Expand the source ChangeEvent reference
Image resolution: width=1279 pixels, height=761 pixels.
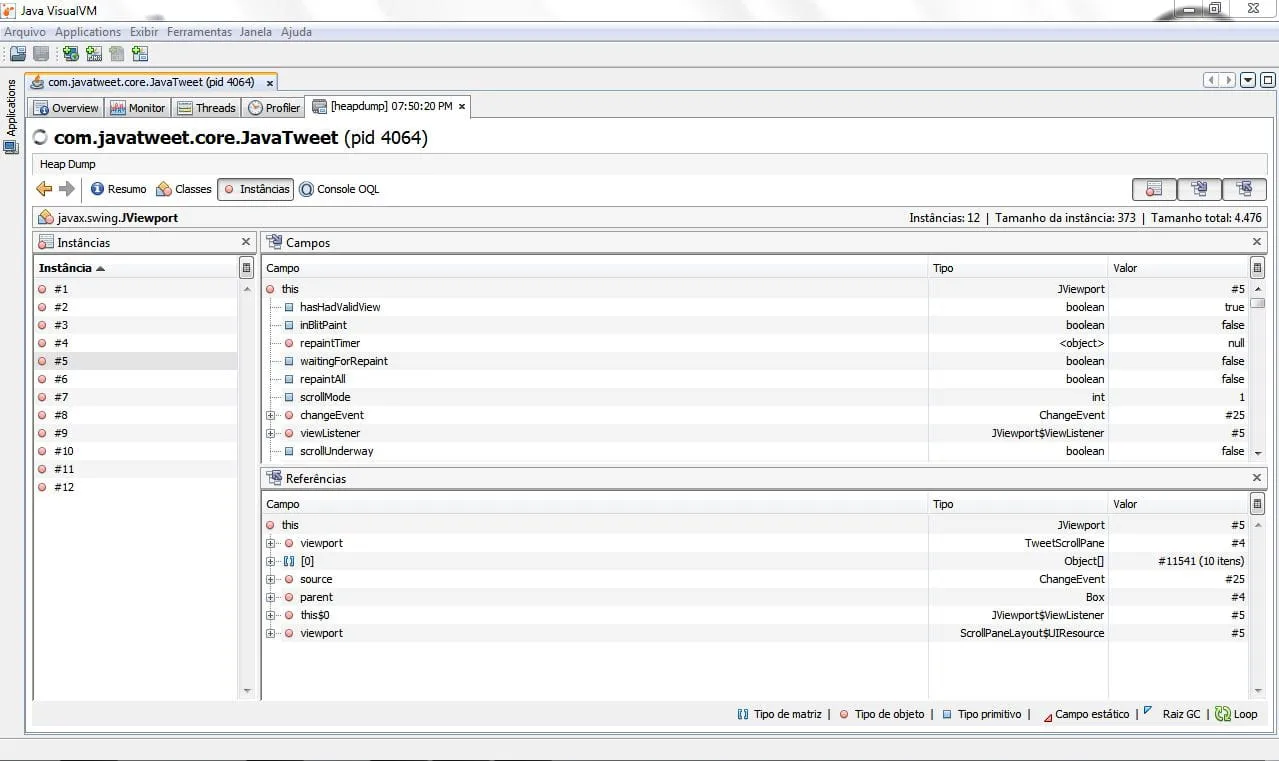pos(271,579)
